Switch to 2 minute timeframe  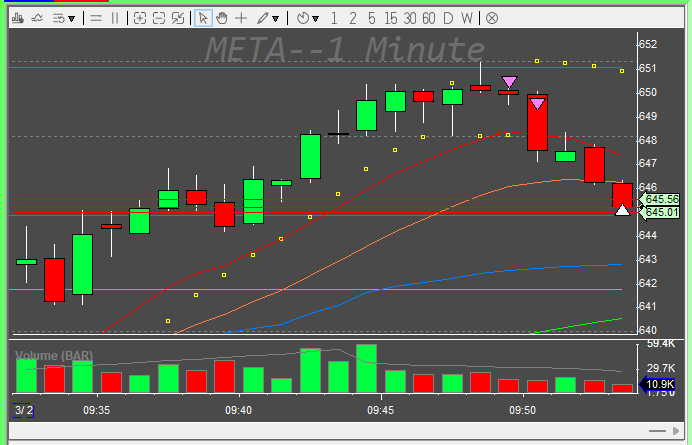[x=353, y=19]
